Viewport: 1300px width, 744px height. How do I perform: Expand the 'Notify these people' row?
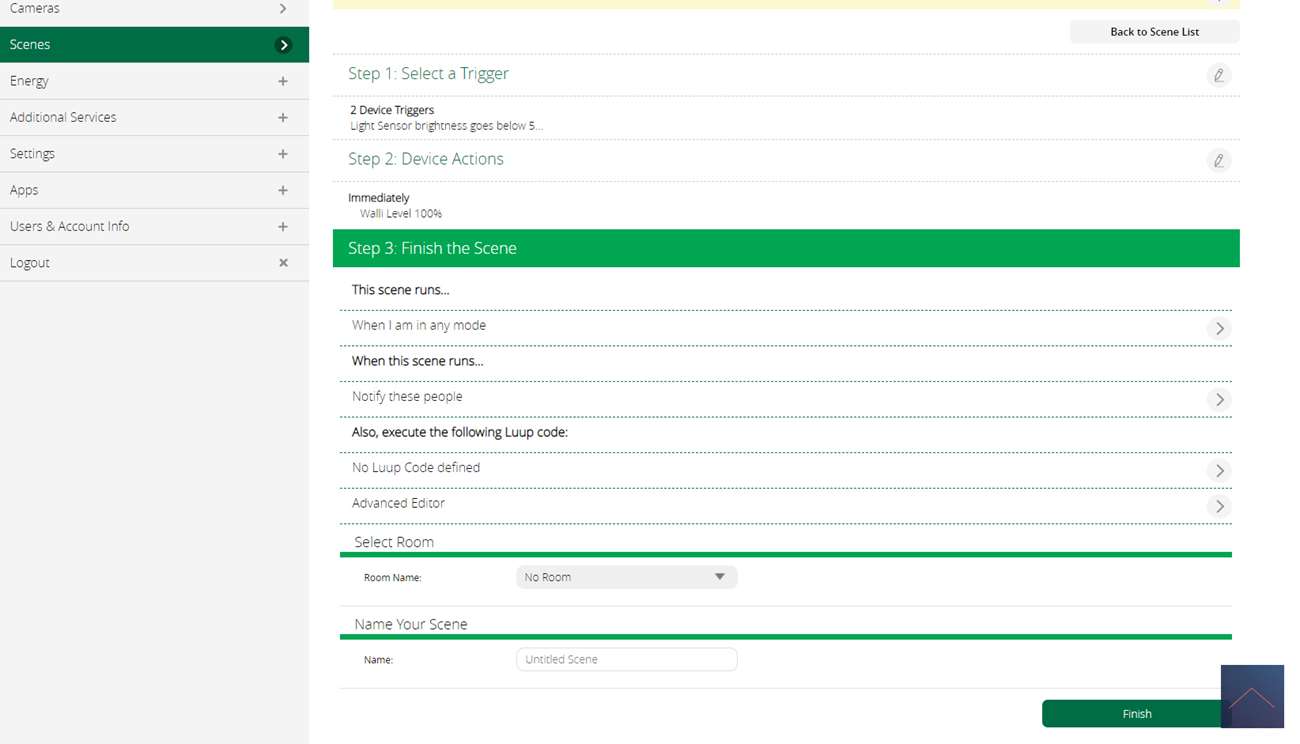coord(1218,399)
